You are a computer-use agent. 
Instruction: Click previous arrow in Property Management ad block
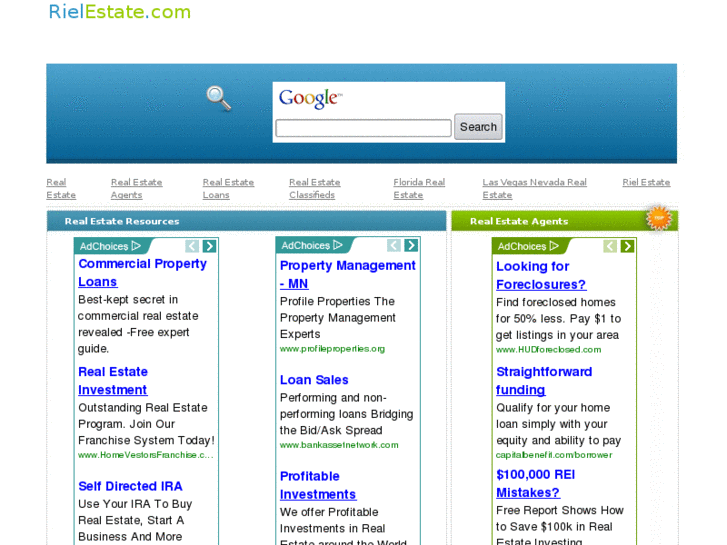coord(394,245)
